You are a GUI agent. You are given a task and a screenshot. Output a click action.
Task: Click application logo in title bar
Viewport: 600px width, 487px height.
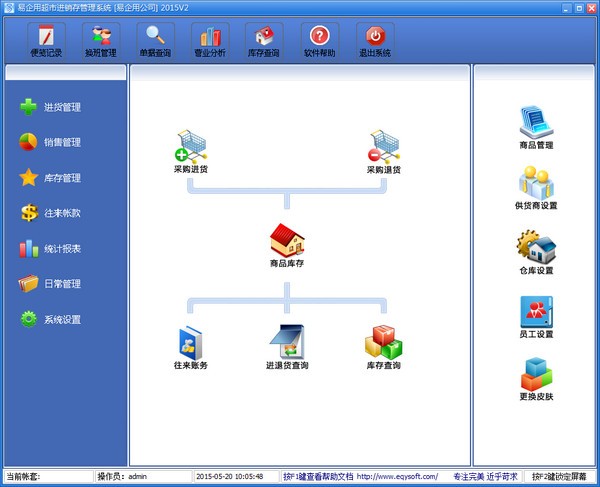(9, 8)
